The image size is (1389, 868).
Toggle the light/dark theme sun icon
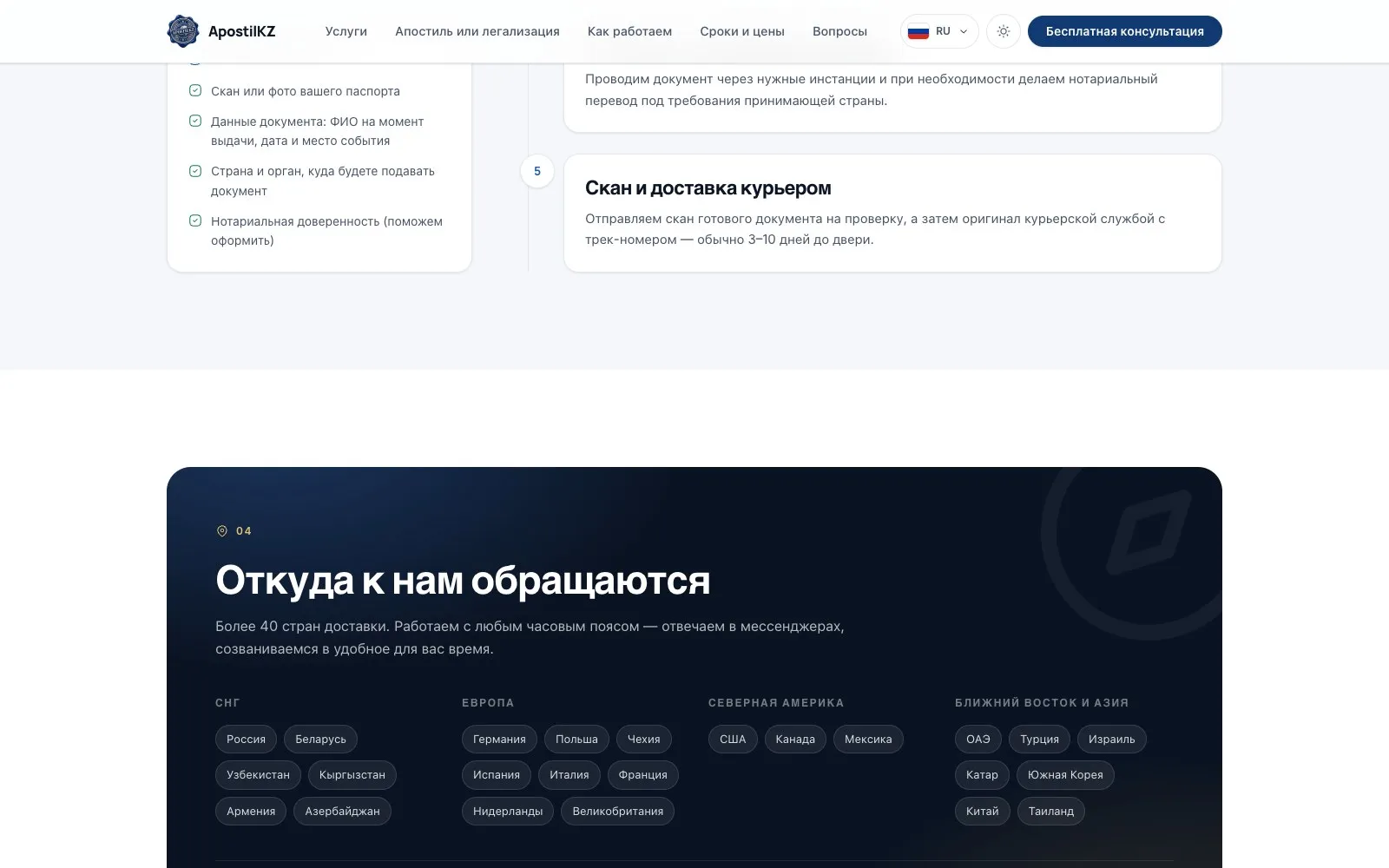click(1004, 31)
